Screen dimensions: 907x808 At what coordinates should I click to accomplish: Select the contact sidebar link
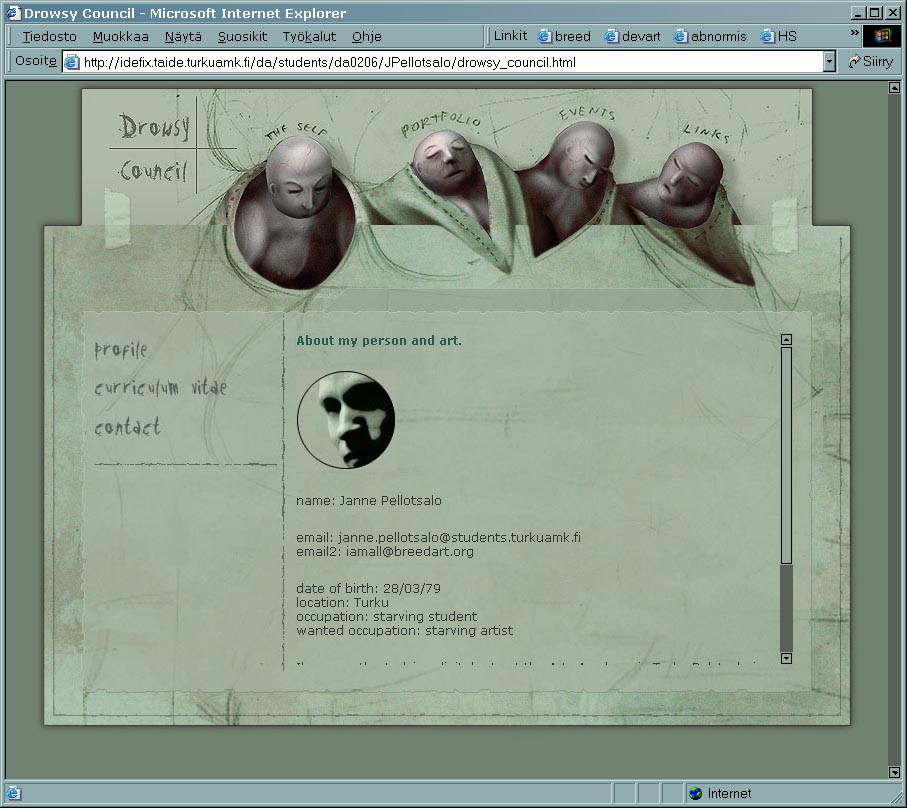point(127,427)
